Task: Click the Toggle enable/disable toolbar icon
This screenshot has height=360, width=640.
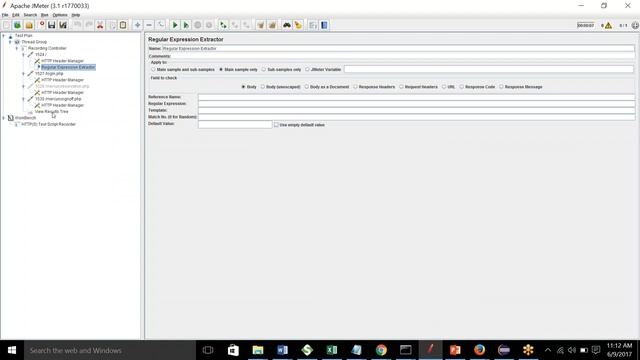Action: [160, 25]
